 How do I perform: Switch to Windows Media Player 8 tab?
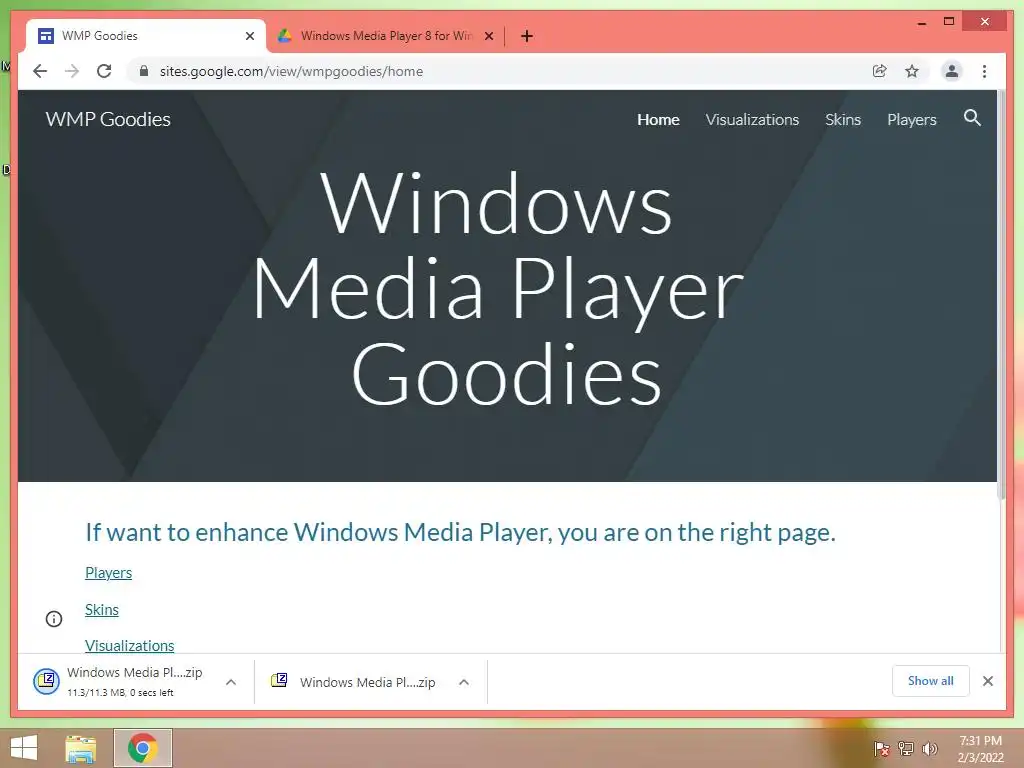click(x=385, y=36)
